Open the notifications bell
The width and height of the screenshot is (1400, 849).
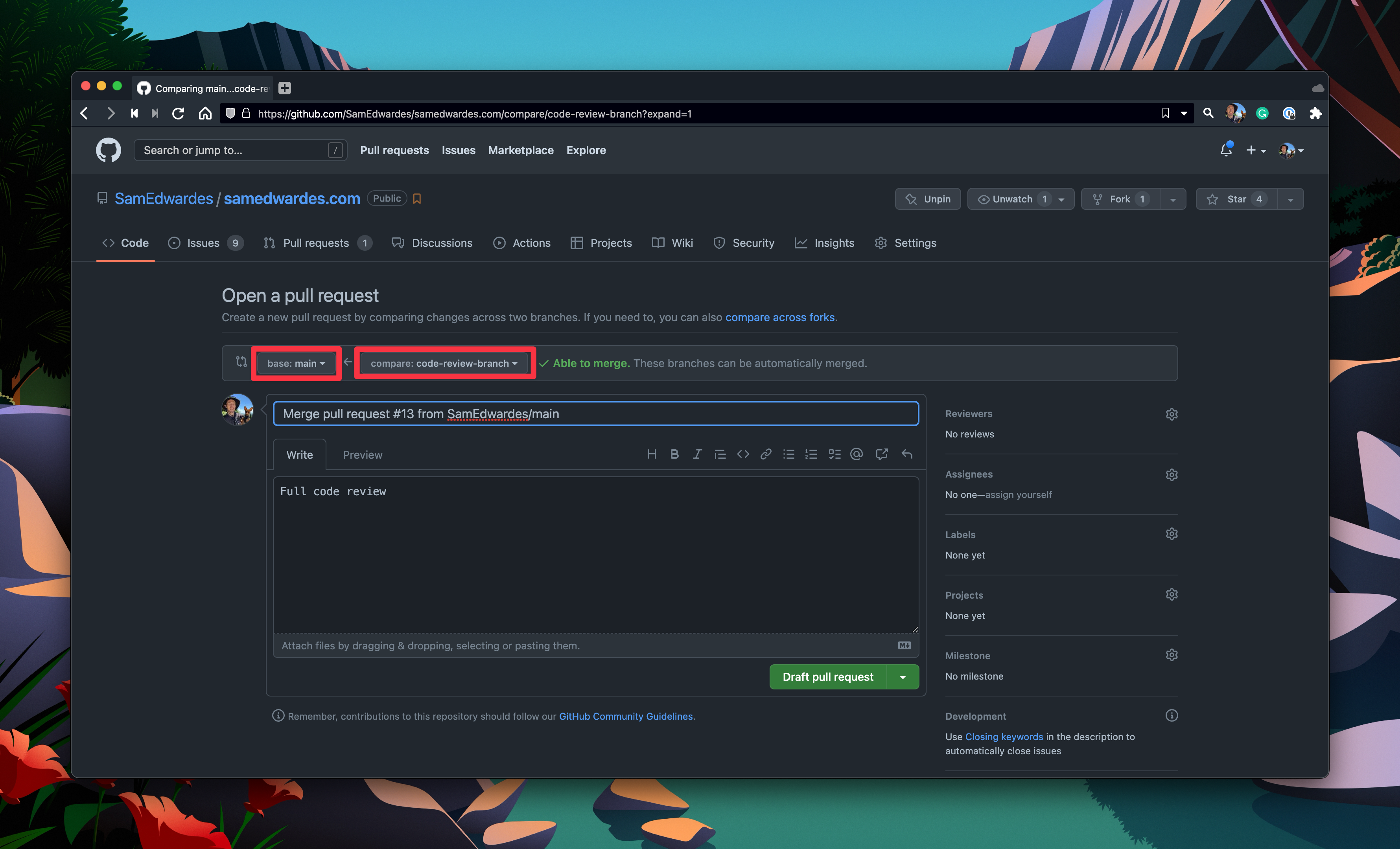click(1226, 150)
